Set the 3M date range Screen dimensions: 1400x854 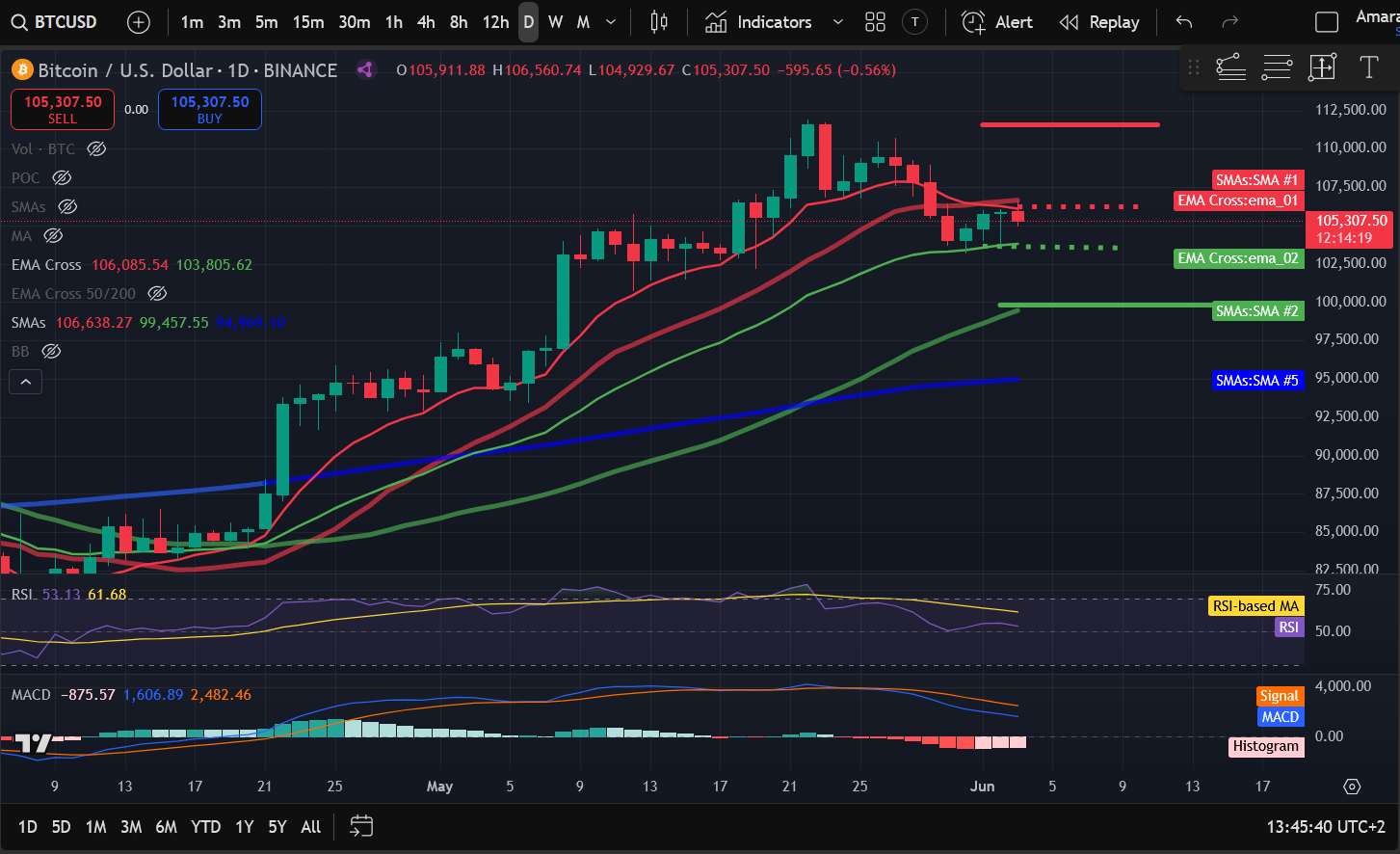(131, 826)
